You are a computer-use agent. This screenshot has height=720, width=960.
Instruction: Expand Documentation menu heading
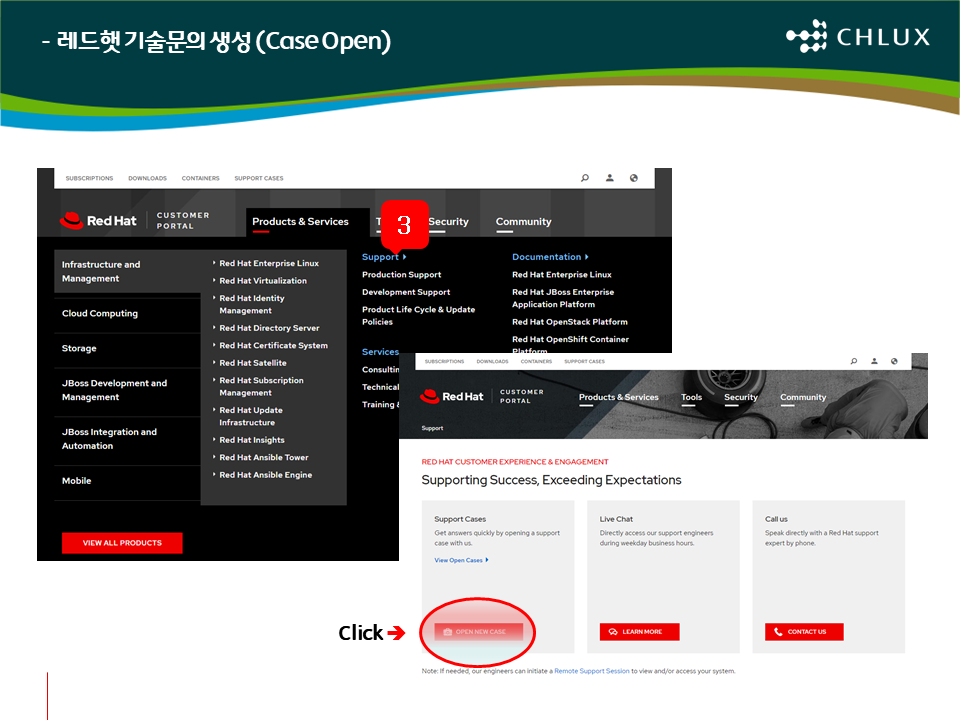550,257
